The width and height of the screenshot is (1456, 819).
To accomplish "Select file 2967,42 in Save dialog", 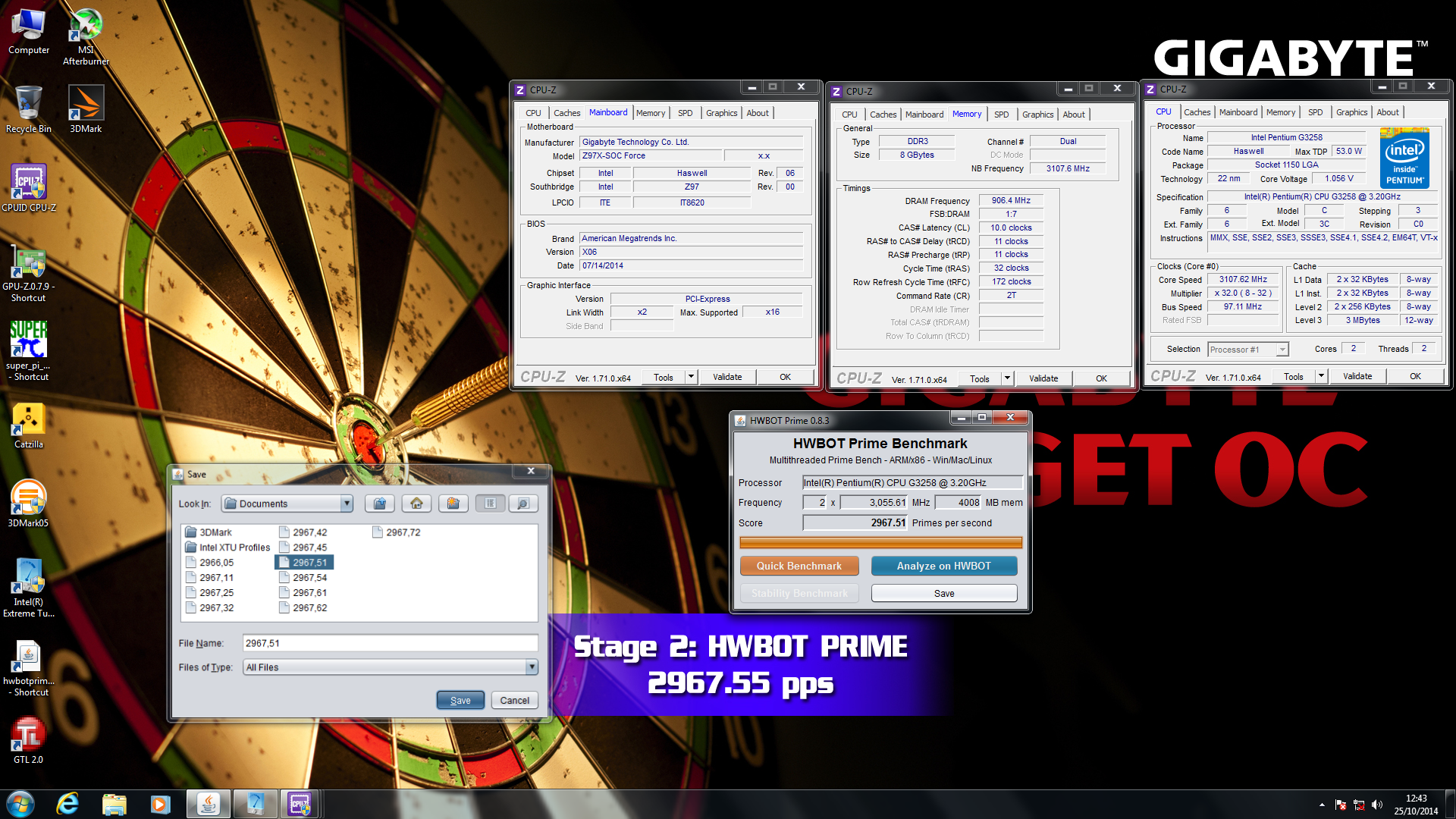I will pos(303,532).
